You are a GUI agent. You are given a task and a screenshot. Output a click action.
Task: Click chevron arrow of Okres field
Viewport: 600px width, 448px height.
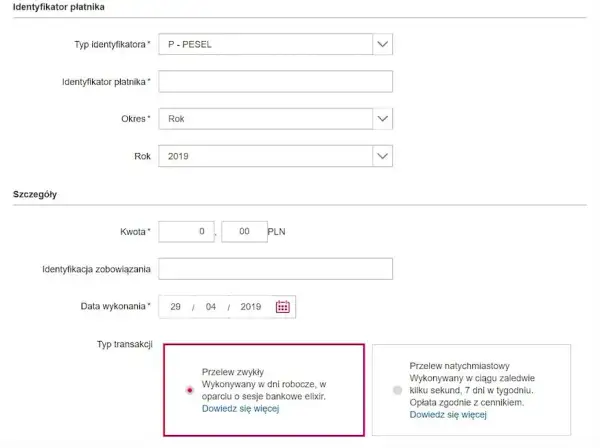point(382,119)
